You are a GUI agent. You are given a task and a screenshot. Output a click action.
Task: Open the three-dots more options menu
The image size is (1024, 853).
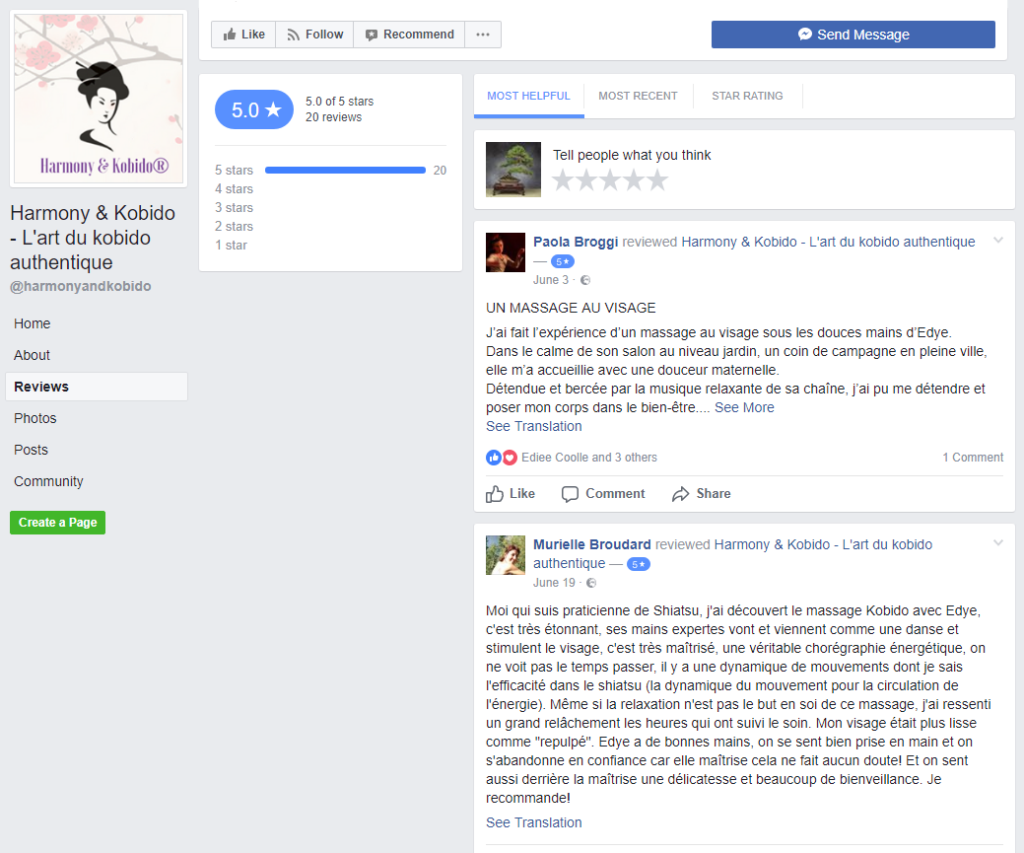pos(483,34)
